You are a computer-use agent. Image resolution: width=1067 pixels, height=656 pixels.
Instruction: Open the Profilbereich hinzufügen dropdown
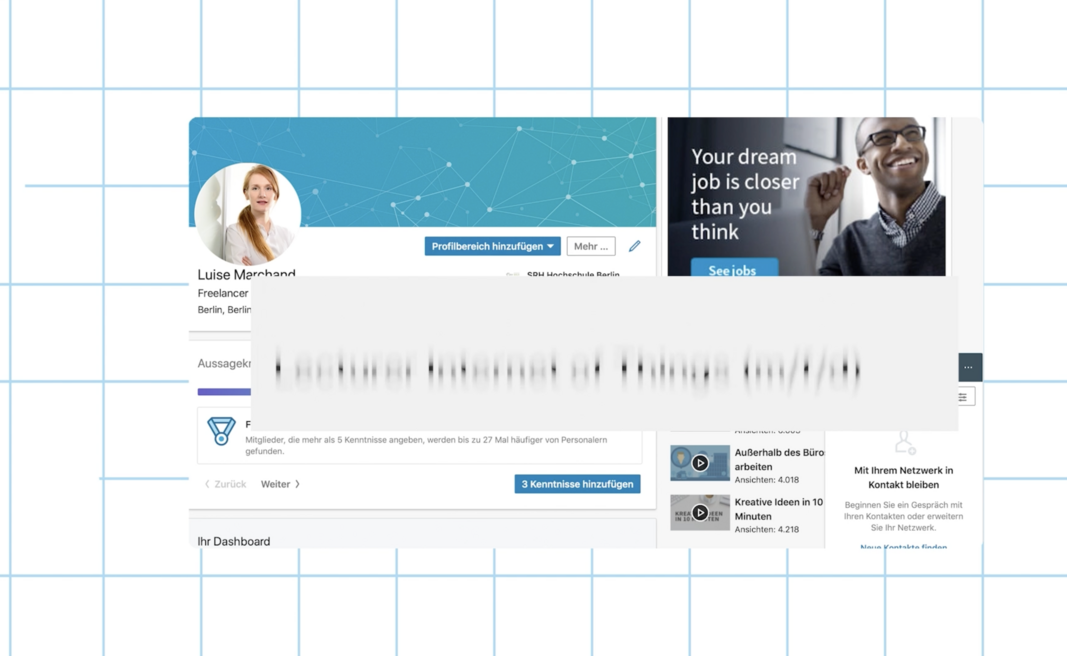pyautogui.click(x=492, y=246)
